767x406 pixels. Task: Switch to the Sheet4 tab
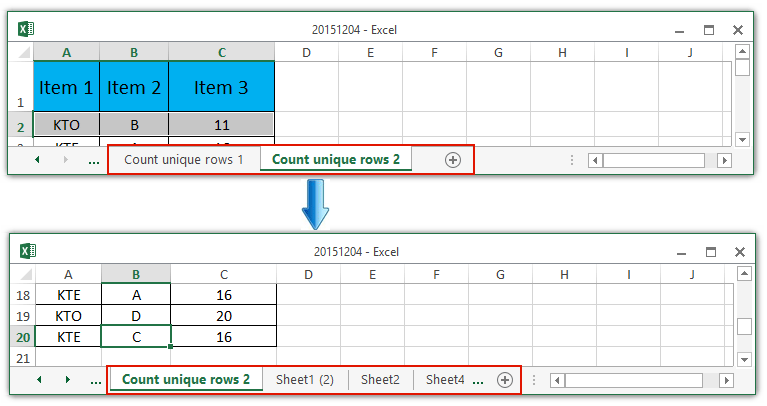[x=445, y=380]
